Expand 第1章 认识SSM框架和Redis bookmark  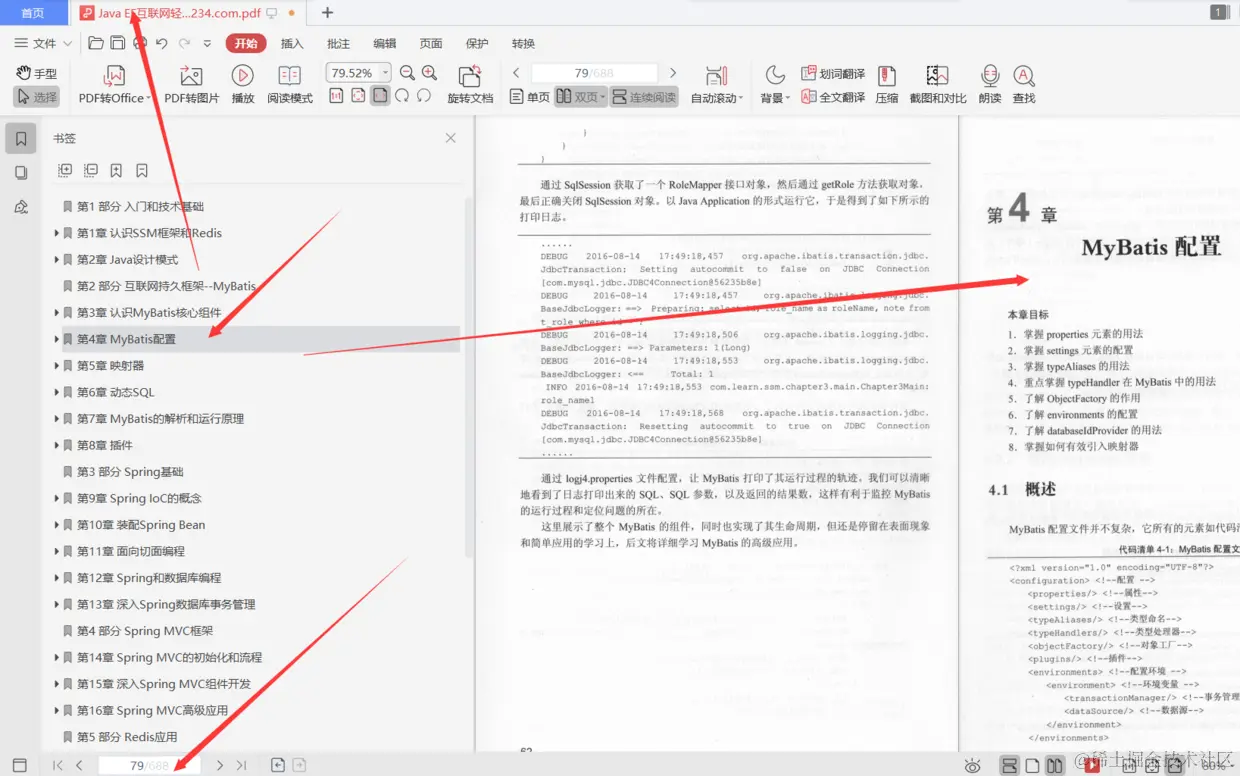57,233
